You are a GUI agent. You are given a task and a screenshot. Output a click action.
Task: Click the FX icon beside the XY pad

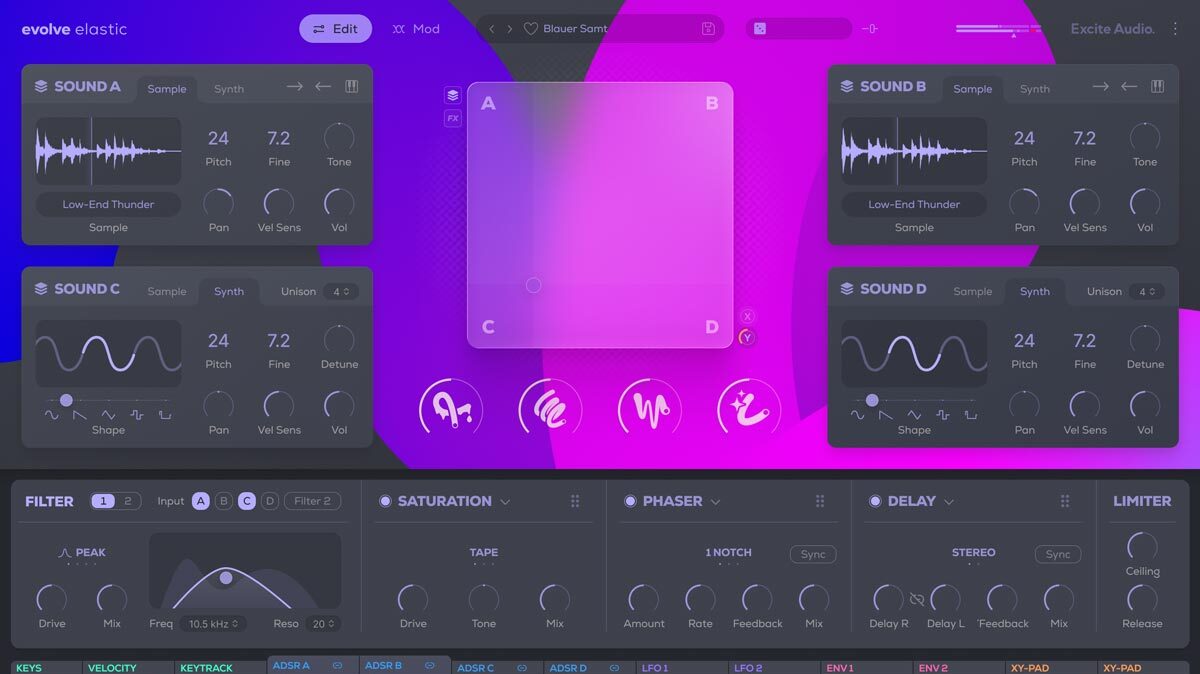(453, 118)
